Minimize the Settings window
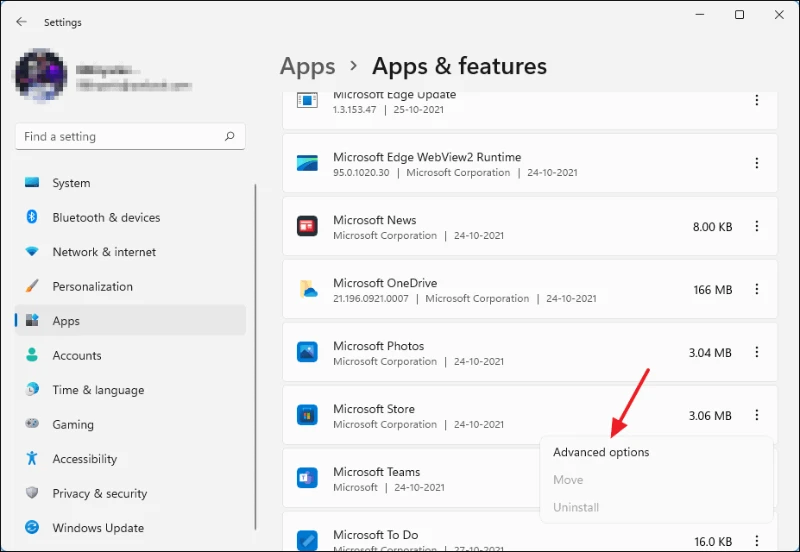 coord(700,15)
